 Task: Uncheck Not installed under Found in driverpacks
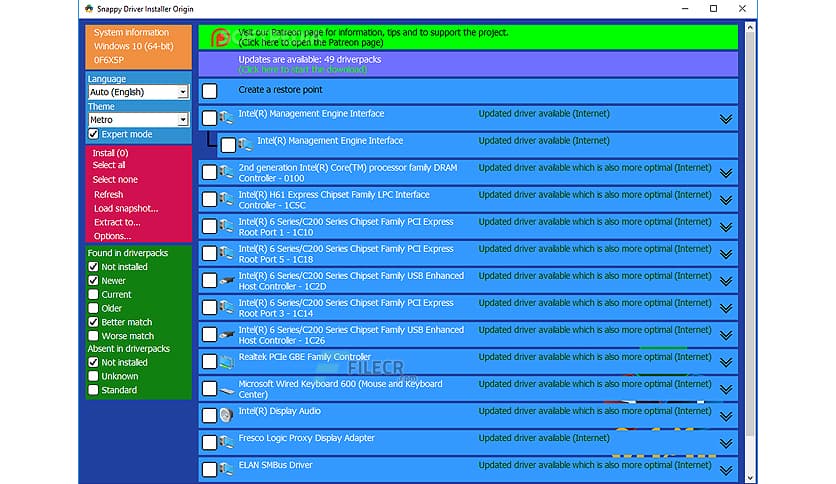93,267
